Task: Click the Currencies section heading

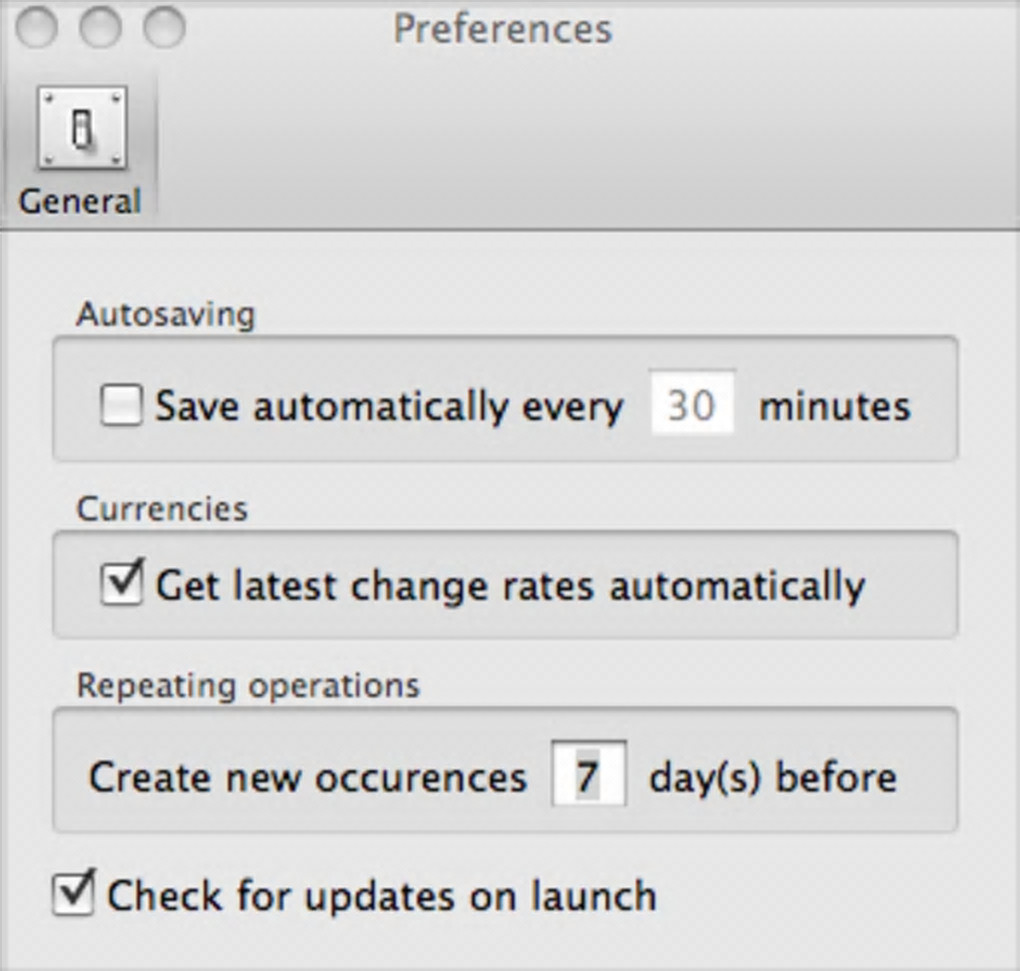Action: (162, 508)
